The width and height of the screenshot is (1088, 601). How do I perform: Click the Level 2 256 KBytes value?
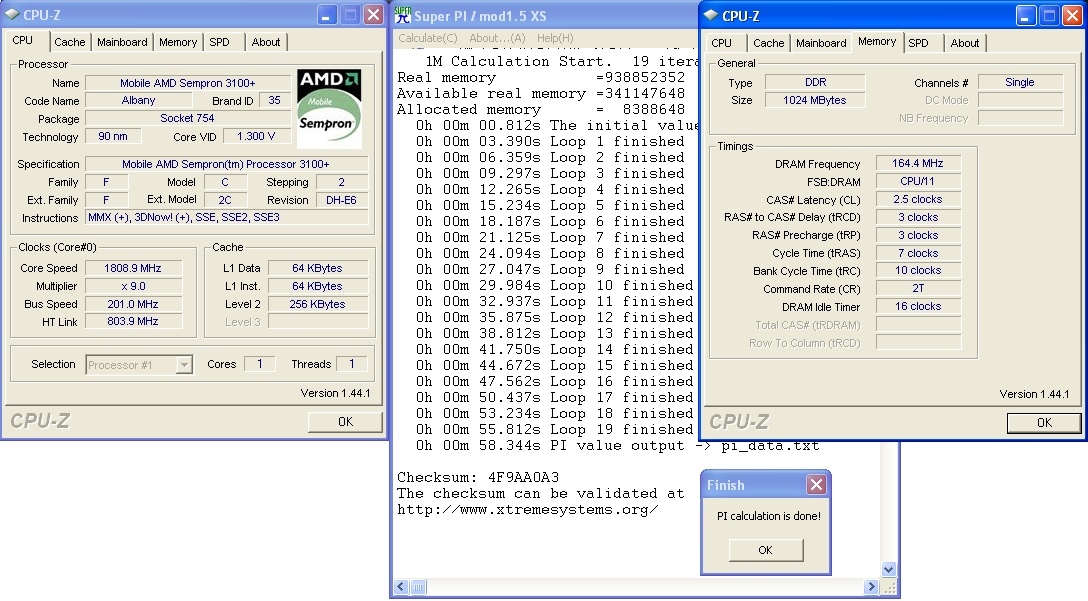tap(318, 304)
